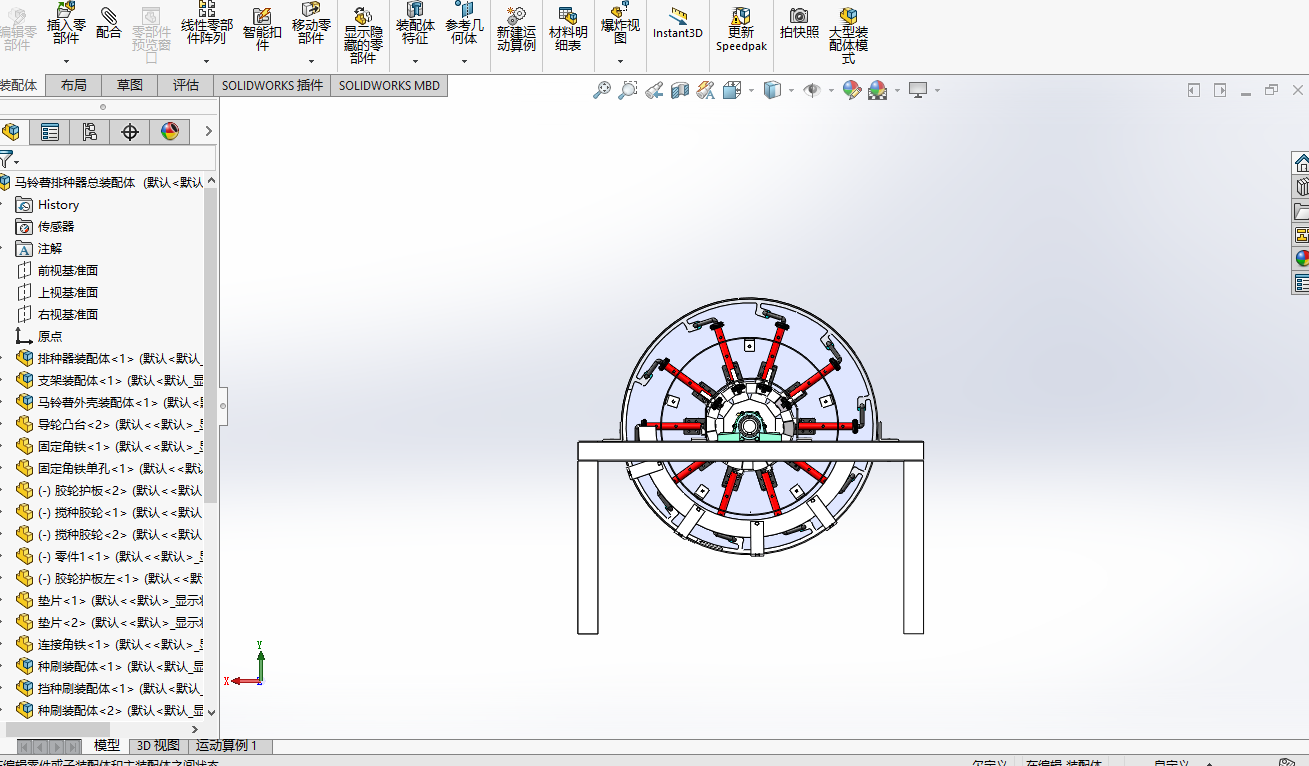Expand the Insert Components (插入零部件) dropdown arrow
Viewport: 1309px width, 766px height.
point(66,61)
